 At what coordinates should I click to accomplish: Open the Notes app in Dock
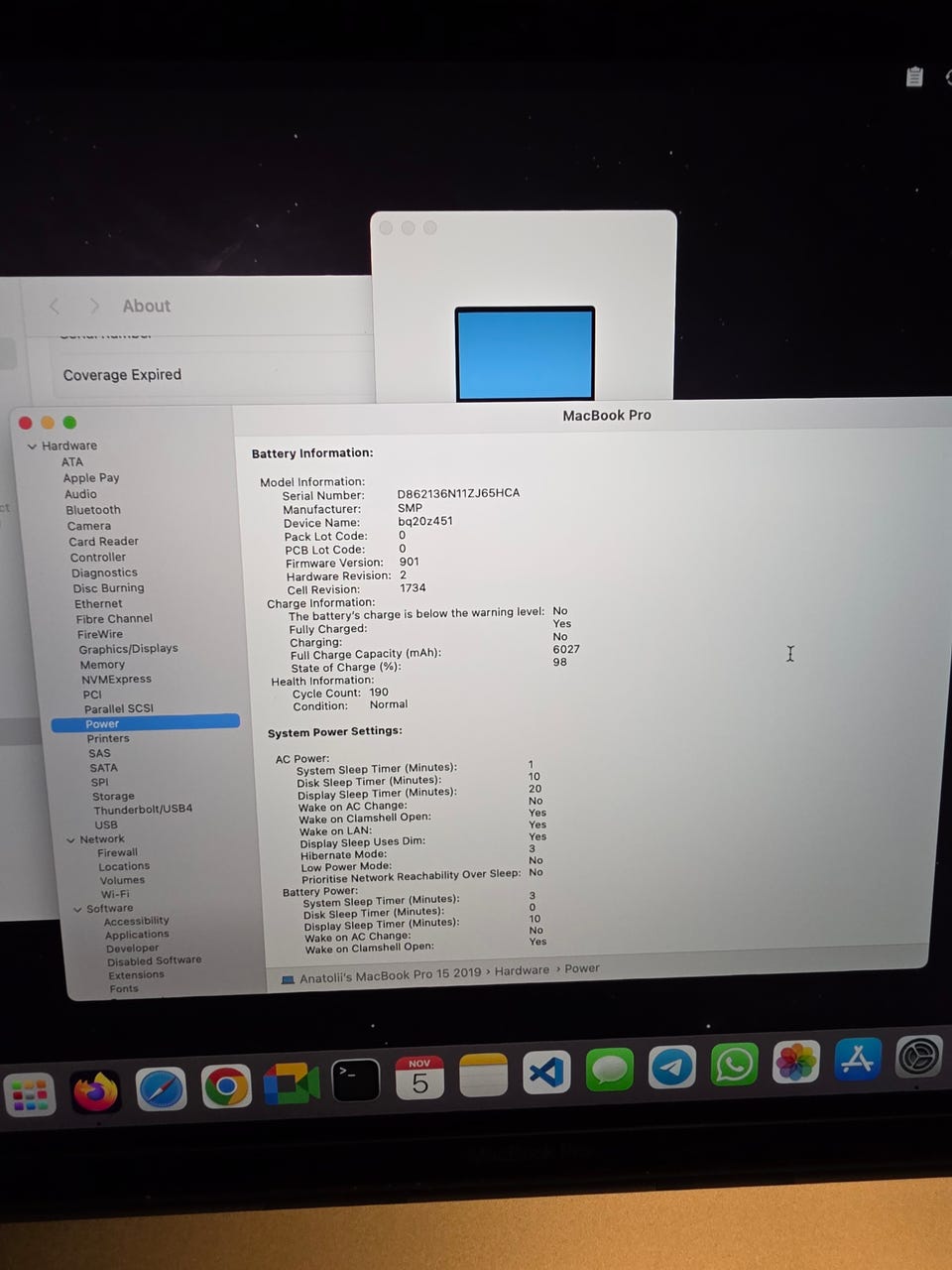coord(483,1075)
